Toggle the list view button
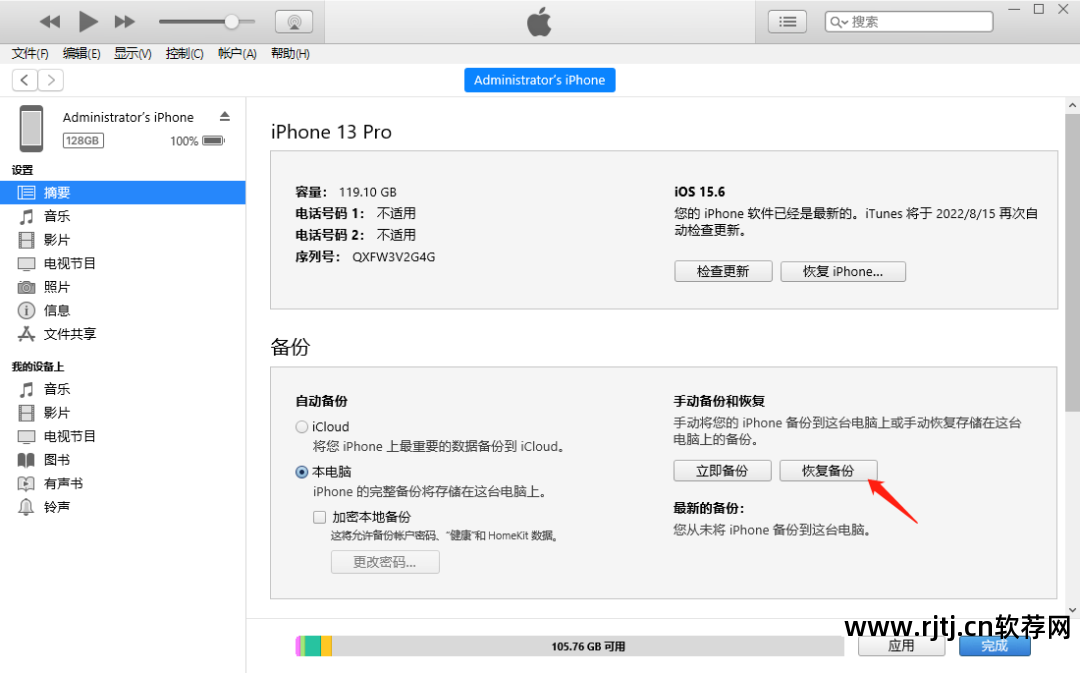The height and width of the screenshot is (673, 1080). 787,22
